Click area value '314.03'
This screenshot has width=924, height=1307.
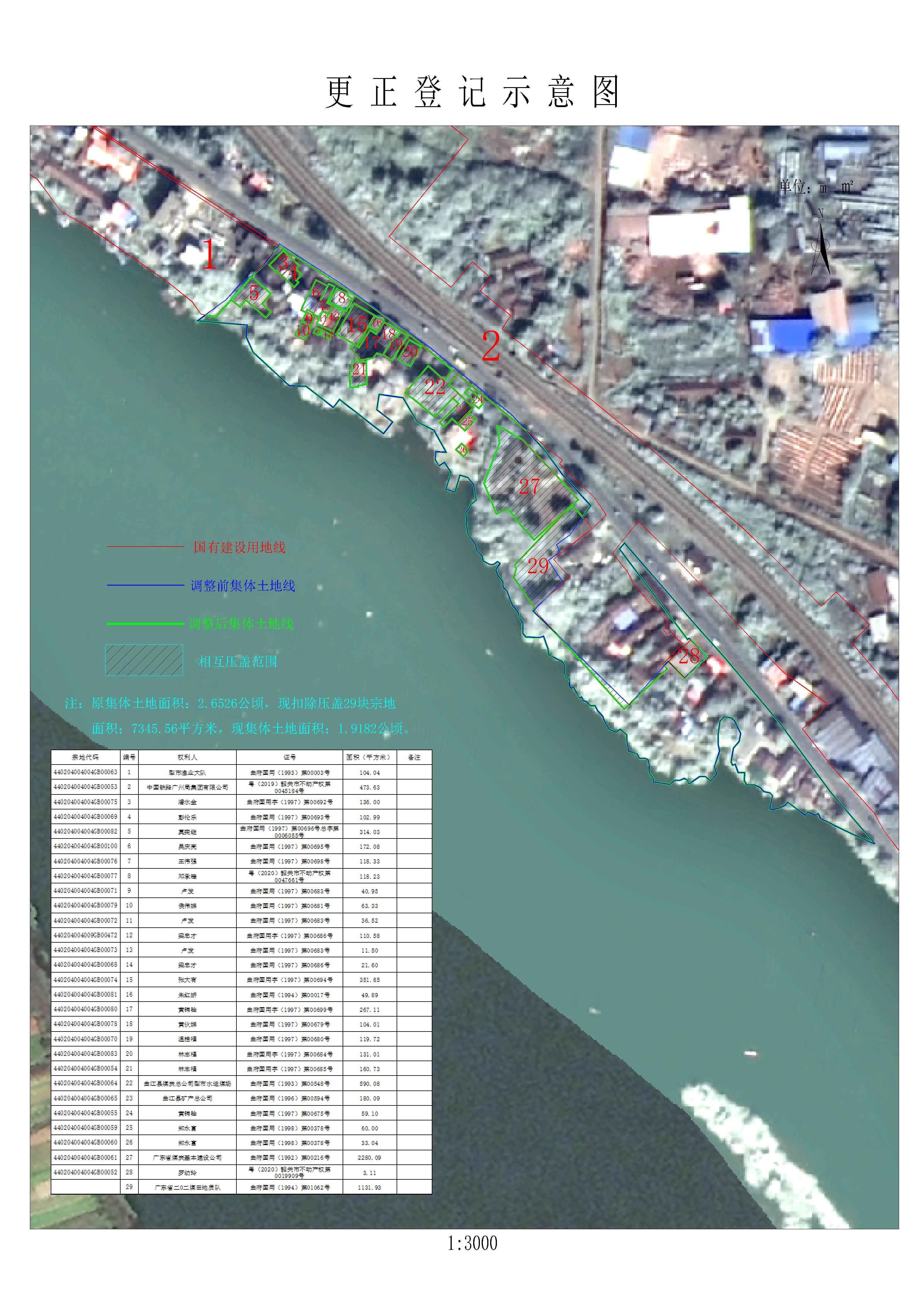pos(369,832)
